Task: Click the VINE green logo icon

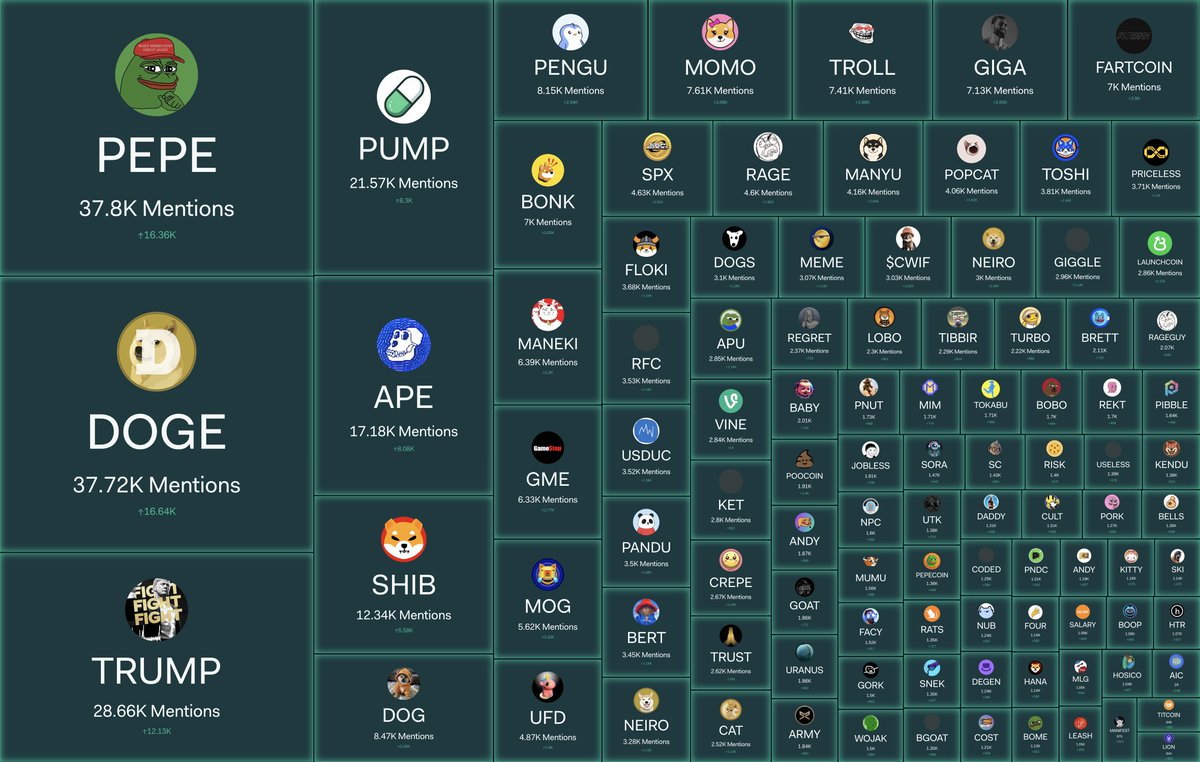Action: 730,401
